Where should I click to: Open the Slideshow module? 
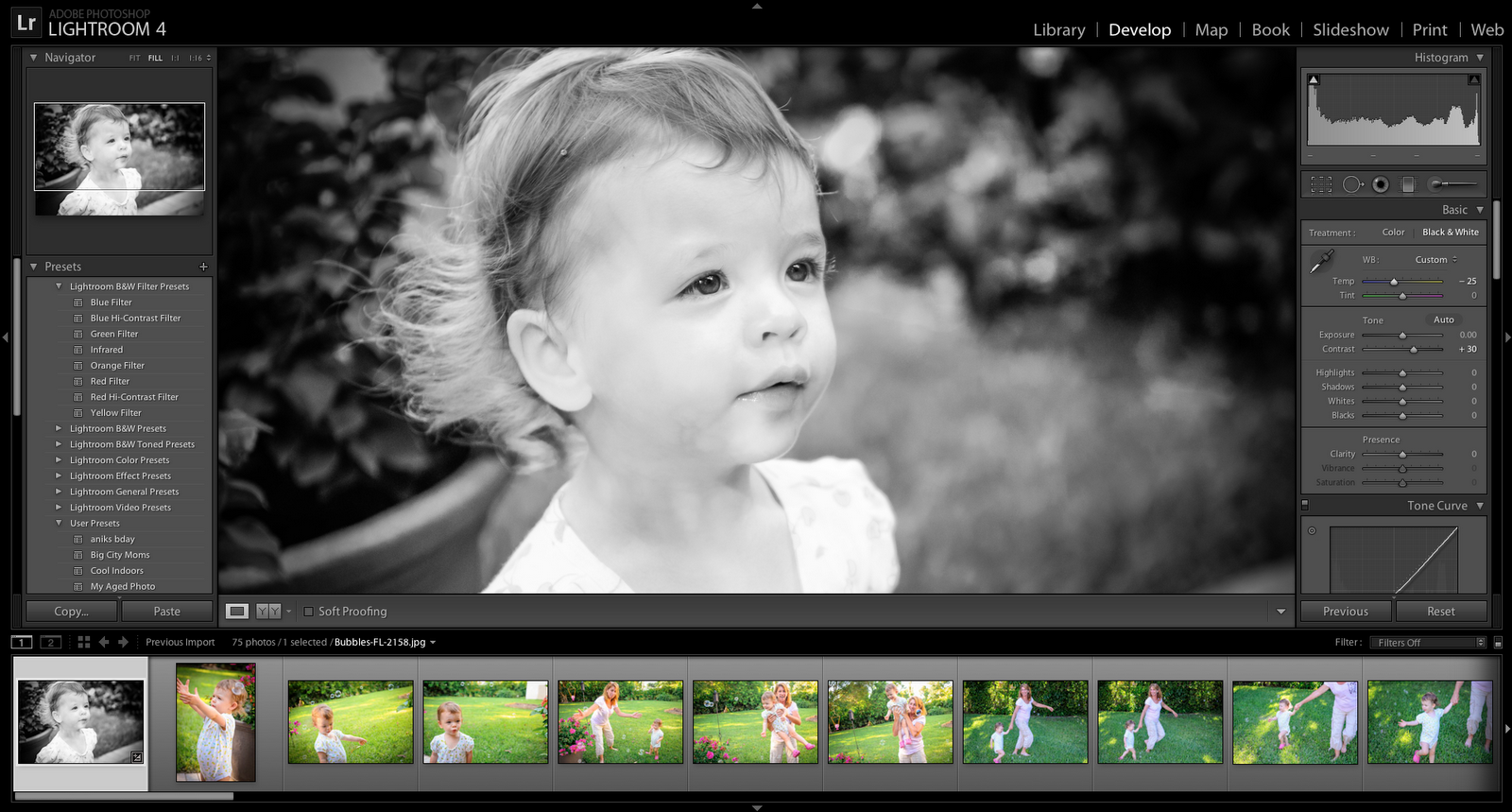point(1350,30)
